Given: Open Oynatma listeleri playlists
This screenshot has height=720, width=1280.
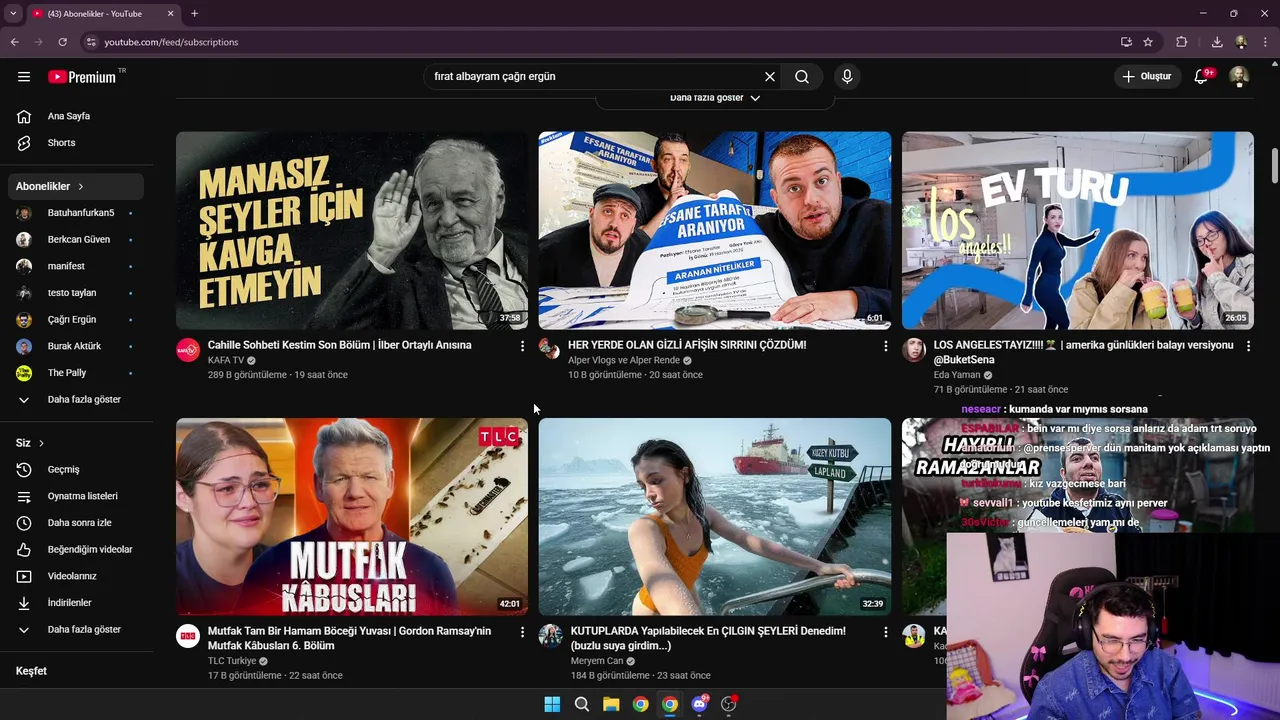Looking at the screenshot, I should click(x=78, y=496).
